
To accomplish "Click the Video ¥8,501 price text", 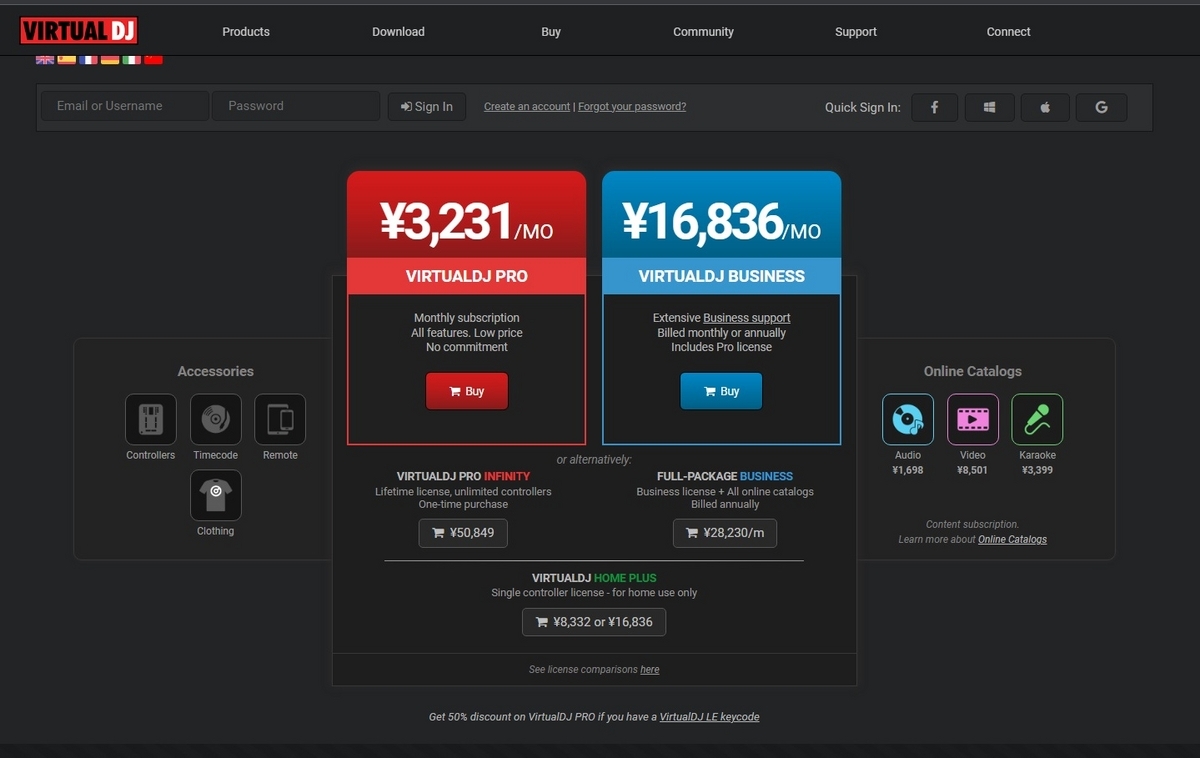I will coord(973,470).
